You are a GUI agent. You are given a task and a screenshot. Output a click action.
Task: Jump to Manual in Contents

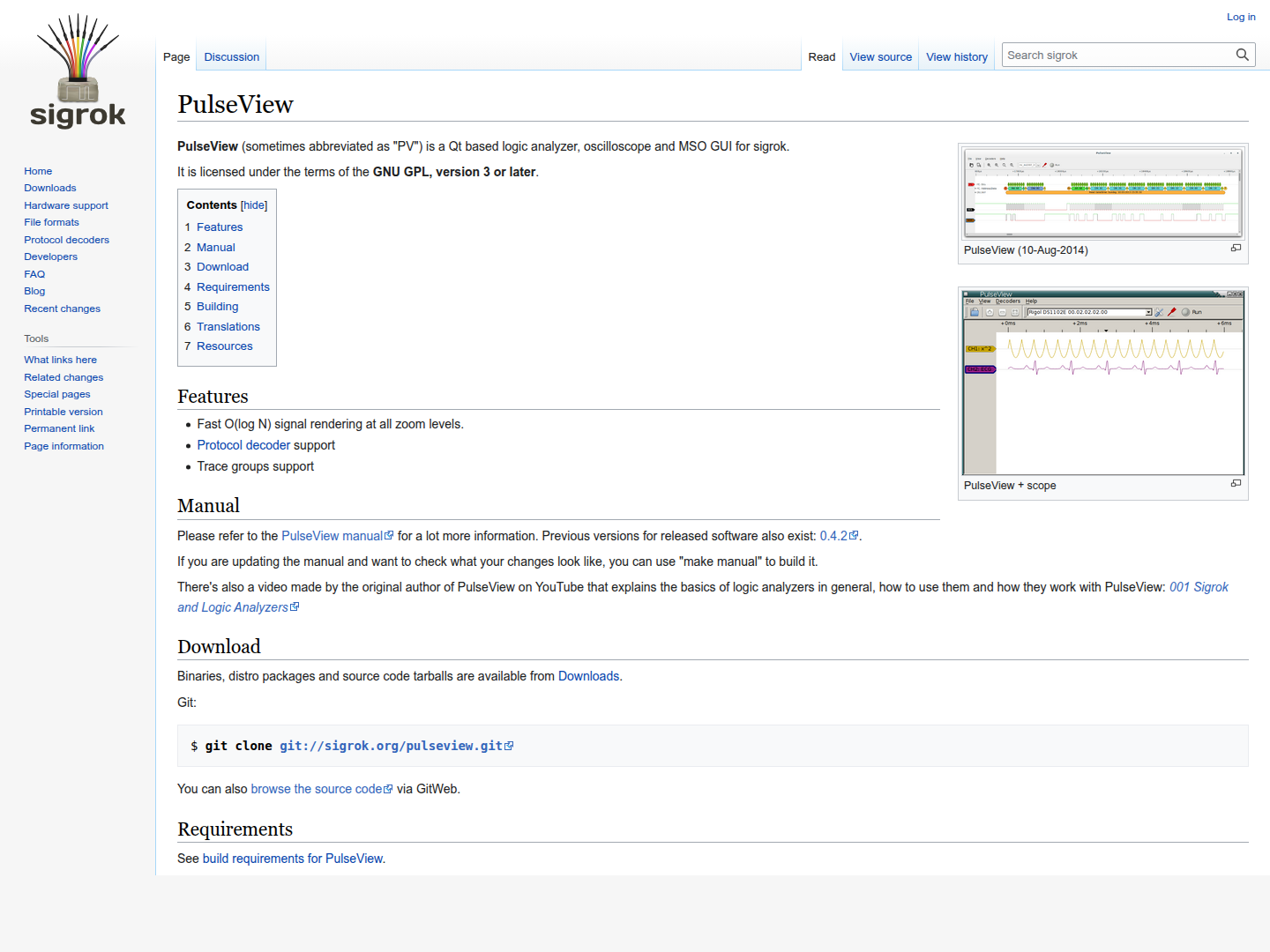click(216, 248)
